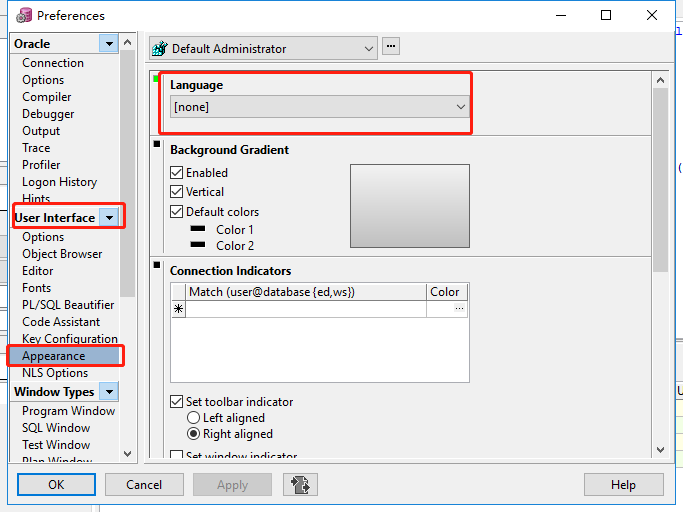The image size is (683, 512).
Task: Select the Appearance item
Action: click(64, 356)
